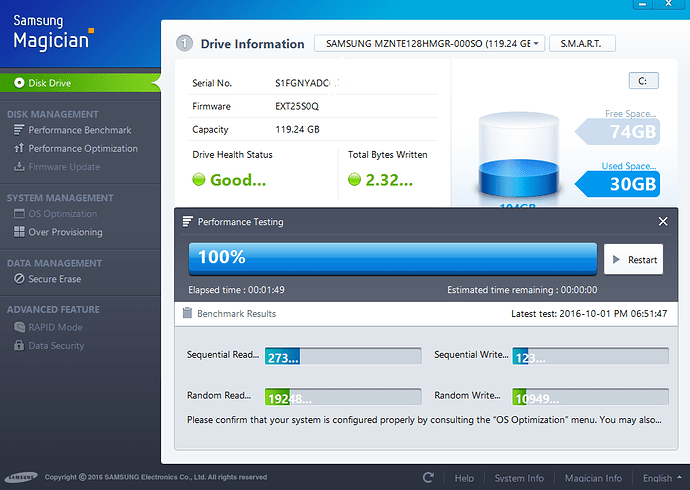Click the Benchmark Results clipboard icon
The width and height of the screenshot is (690, 490).
coord(187,313)
